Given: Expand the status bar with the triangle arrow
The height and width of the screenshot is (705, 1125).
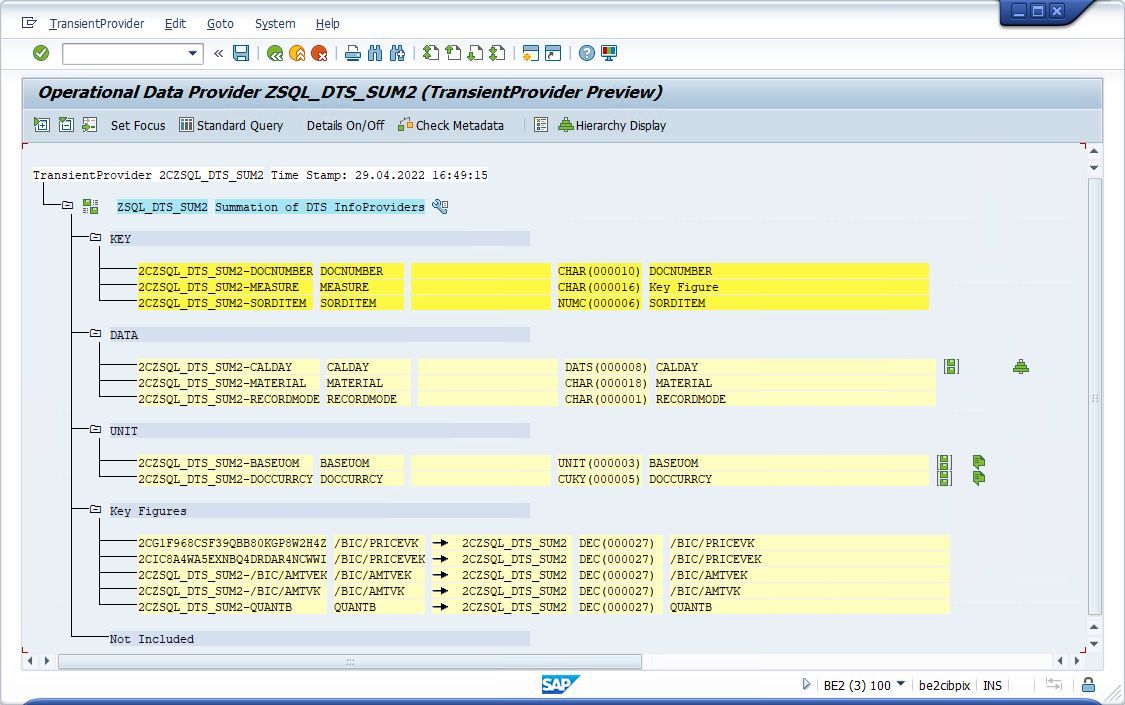Looking at the screenshot, I should click(806, 685).
